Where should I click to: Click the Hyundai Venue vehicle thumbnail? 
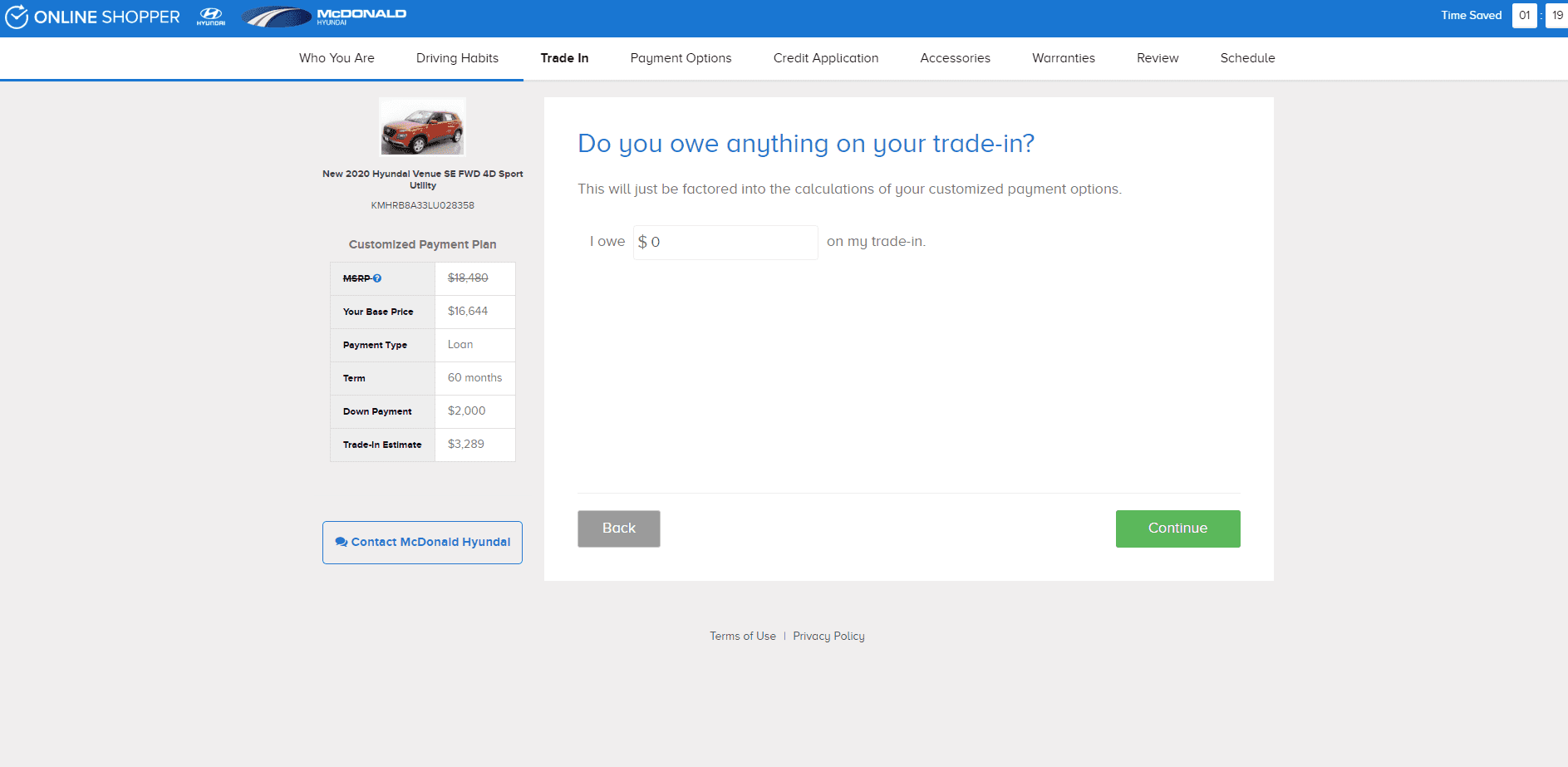click(422, 127)
